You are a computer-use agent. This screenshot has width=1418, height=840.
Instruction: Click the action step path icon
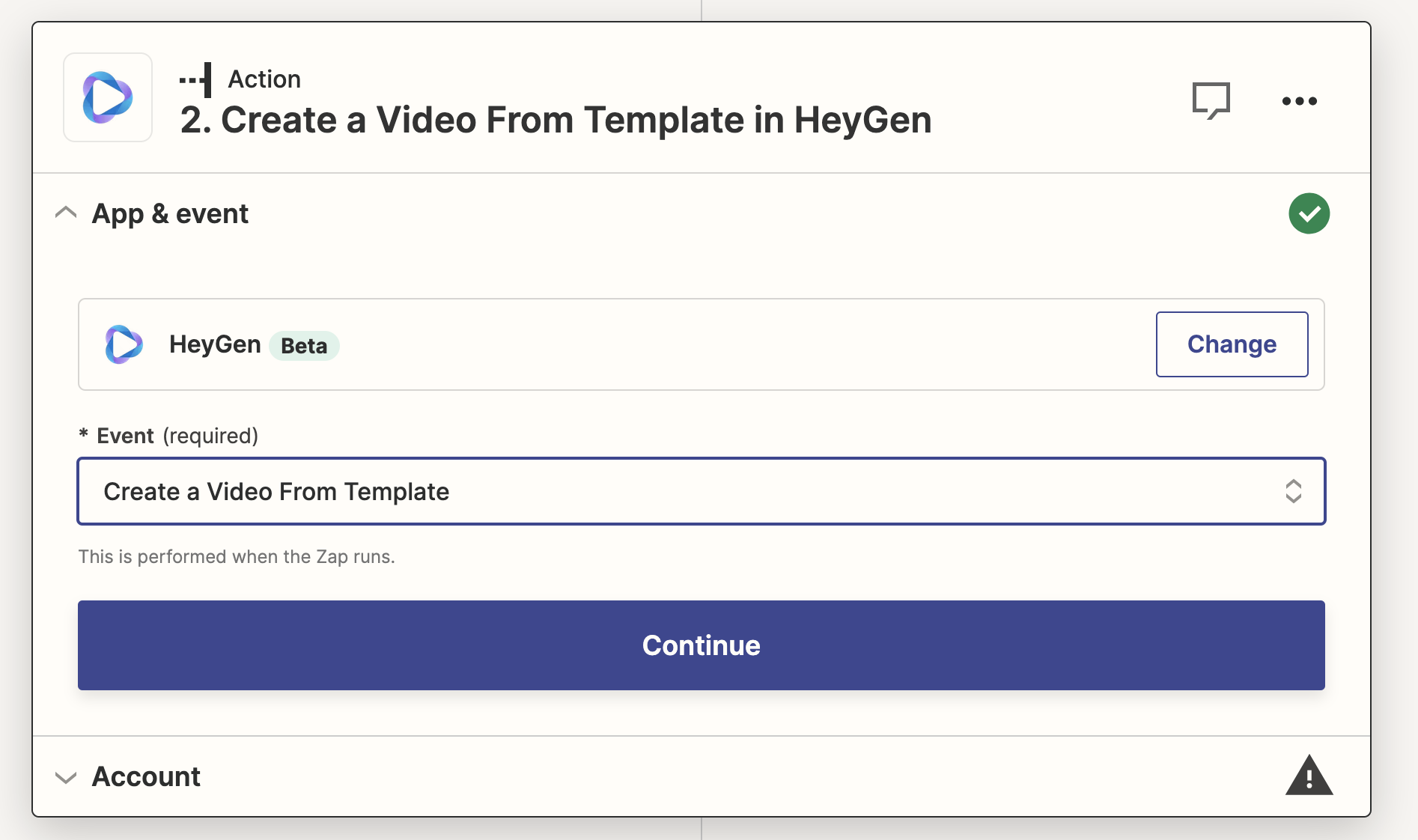click(x=195, y=79)
